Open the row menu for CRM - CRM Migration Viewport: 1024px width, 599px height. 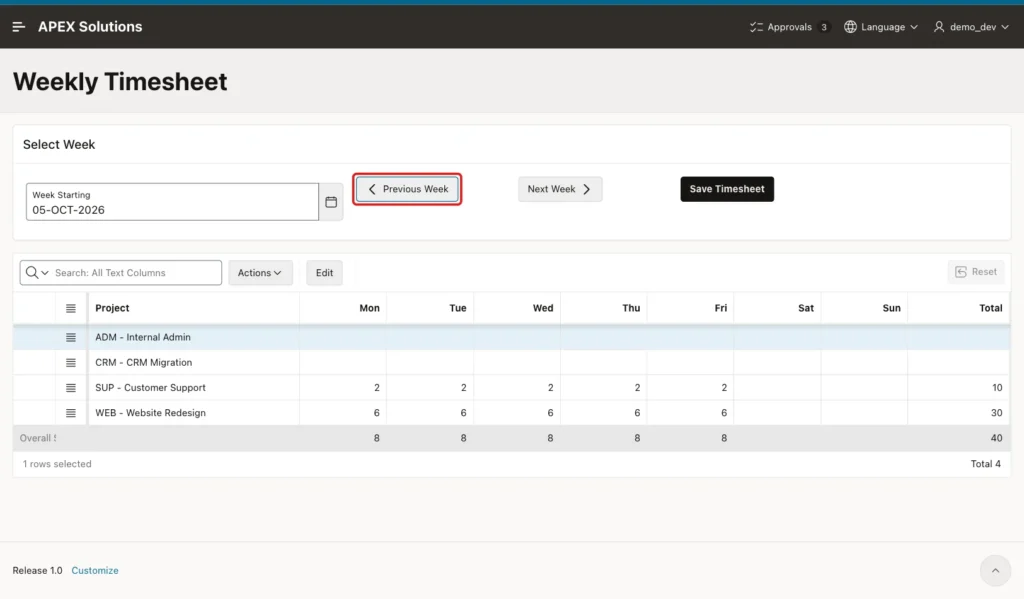point(71,363)
